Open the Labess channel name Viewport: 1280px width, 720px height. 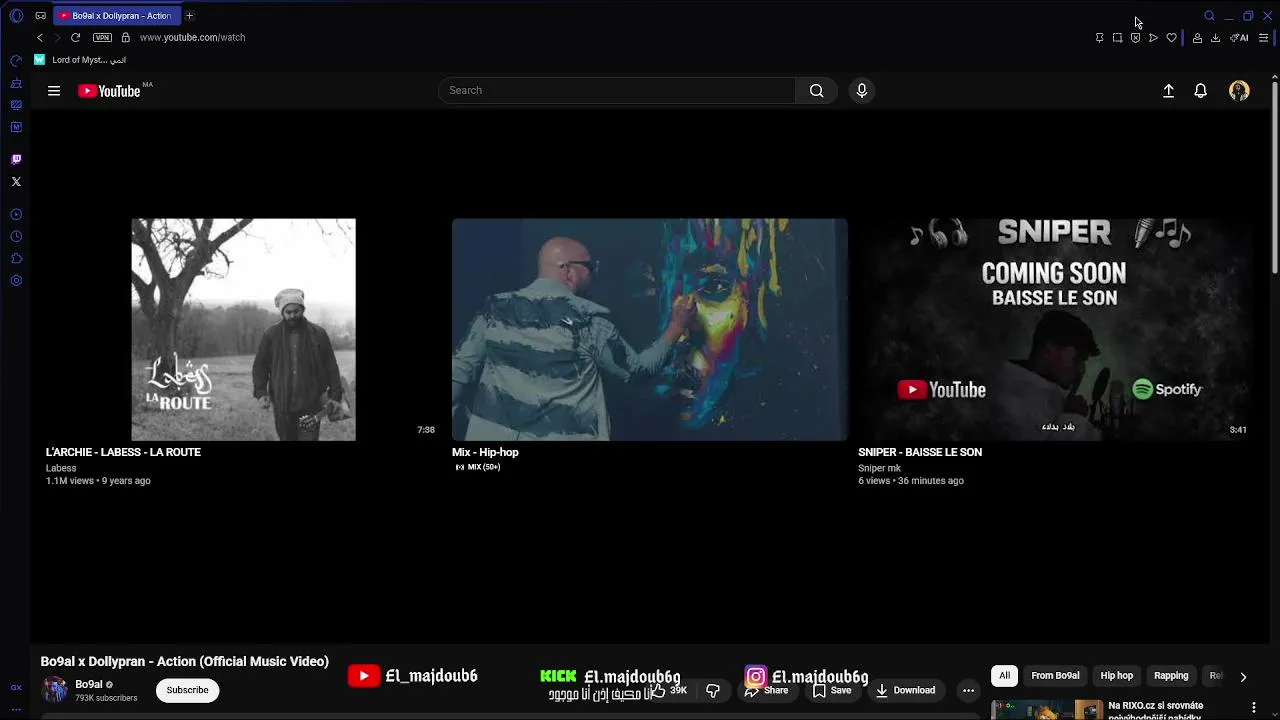[x=61, y=468]
